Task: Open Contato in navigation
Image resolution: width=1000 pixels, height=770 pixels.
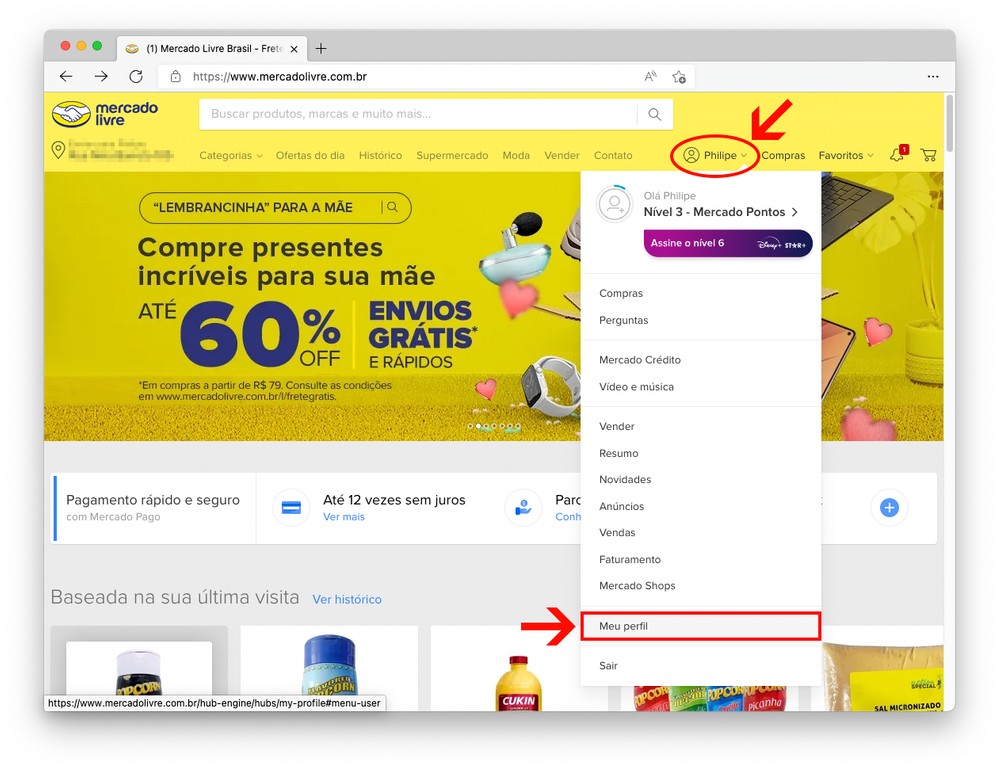Action: tap(613, 156)
